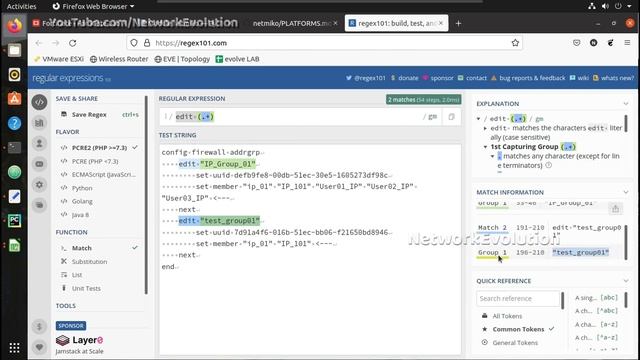The height and width of the screenshot is (360, 640).
Task: Open the Firefox Web Browser app menu
Action: (x=93, y=6)
